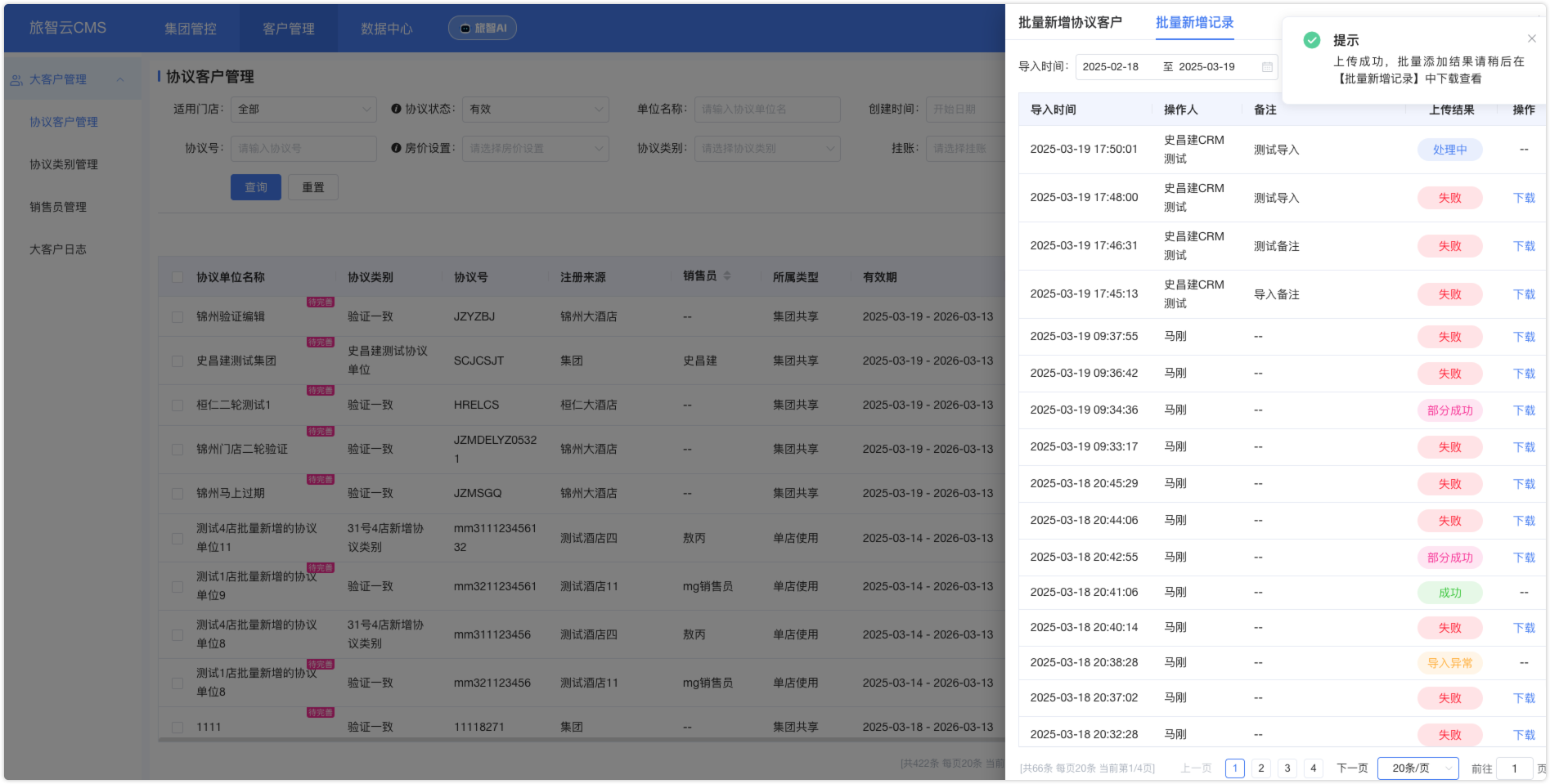
Task: Download the record from 2025-03-18 20:42:55
Action: point(1524,558)
